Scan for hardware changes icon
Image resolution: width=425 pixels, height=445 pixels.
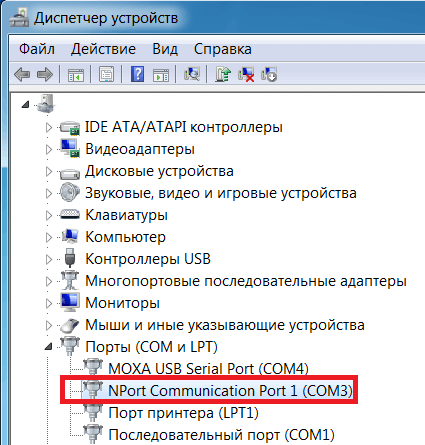[192, 74]
